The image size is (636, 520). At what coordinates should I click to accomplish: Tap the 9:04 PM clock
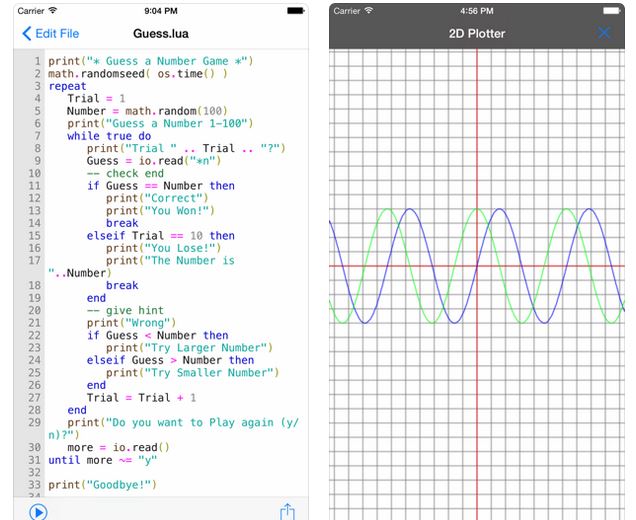(161, 11)
